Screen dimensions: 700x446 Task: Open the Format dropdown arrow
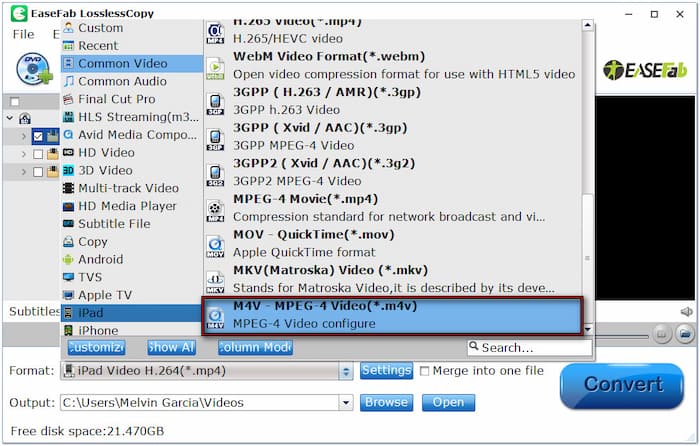point(346,371)
